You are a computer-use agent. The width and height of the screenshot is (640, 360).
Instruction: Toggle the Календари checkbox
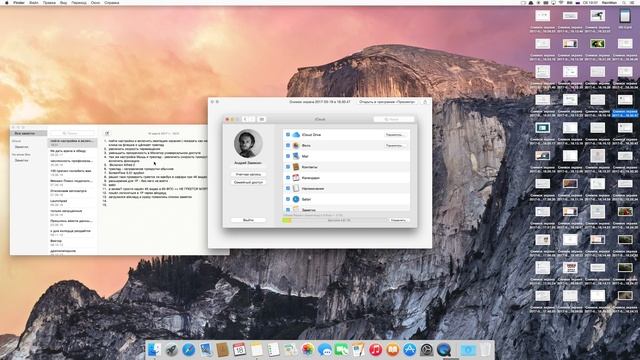point(288,178)
